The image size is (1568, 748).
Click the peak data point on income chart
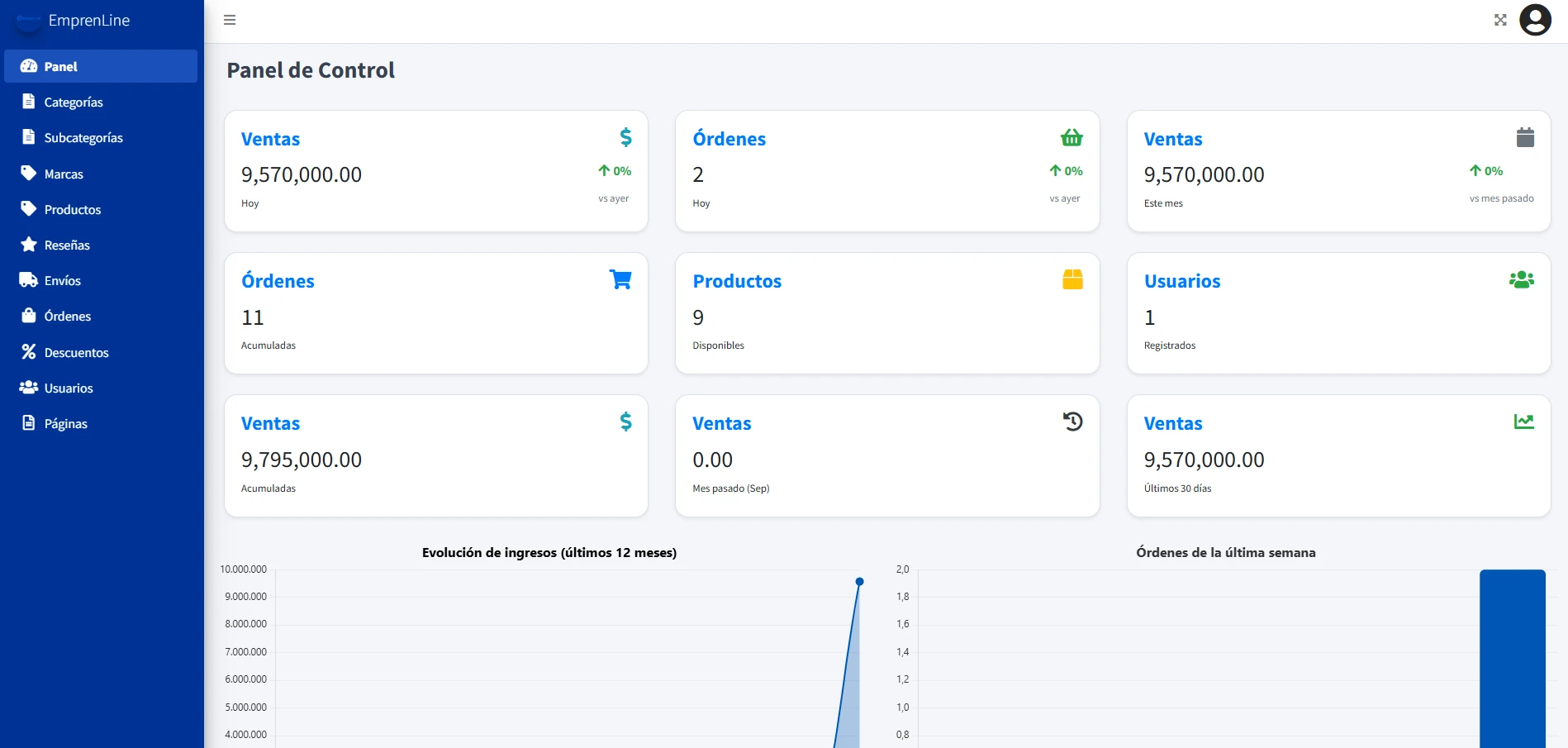[x=859, y=582]
